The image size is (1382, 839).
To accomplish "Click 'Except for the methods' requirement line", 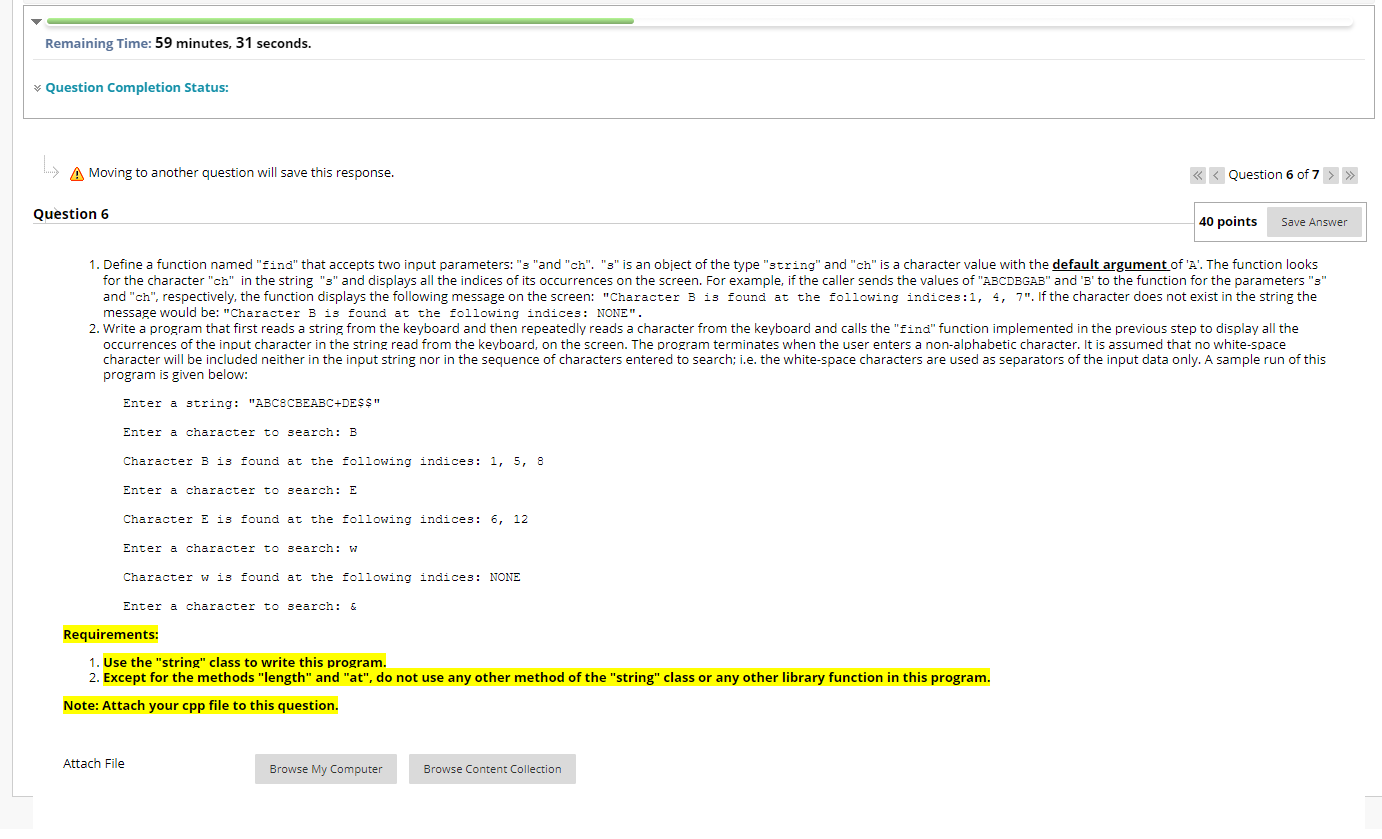I will tap(546, 678).
